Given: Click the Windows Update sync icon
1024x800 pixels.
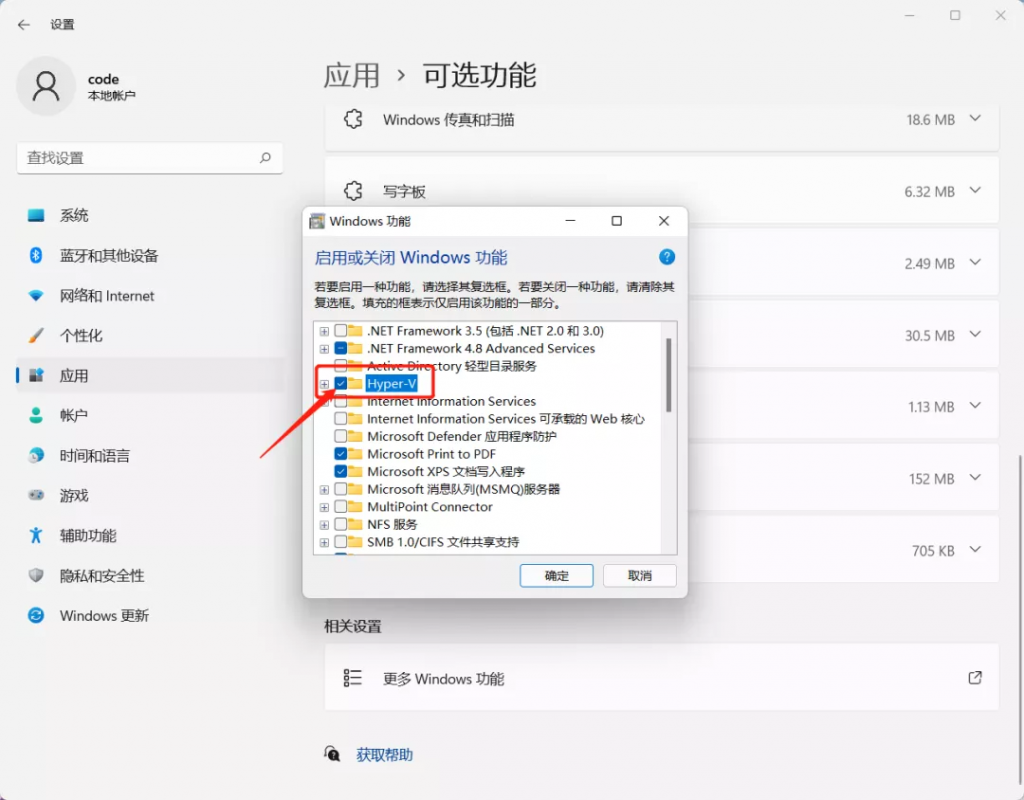Looking at the screenshot, I should tap(36, 615).
